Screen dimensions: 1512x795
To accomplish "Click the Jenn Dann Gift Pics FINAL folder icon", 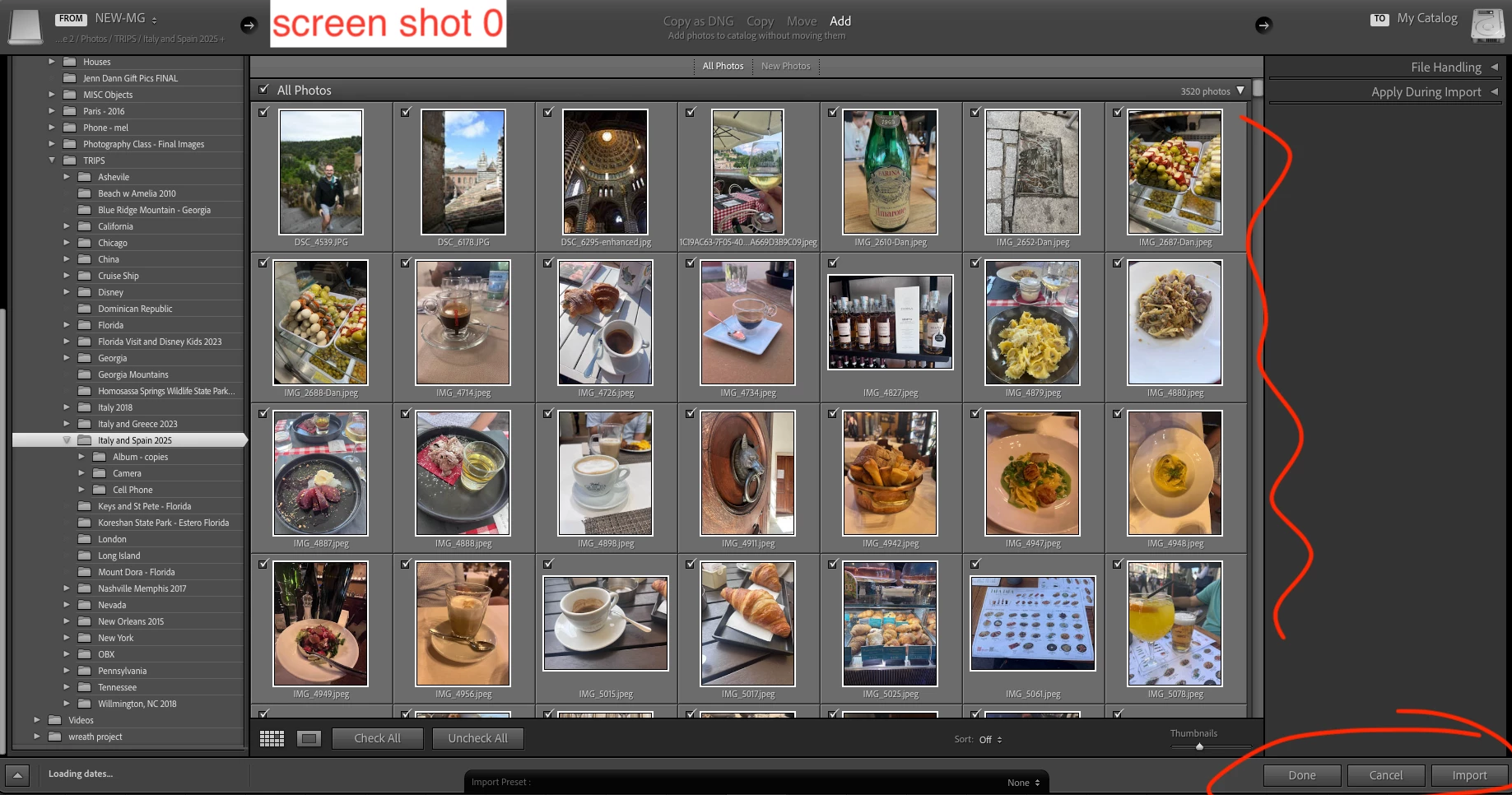I will point(70,78).
